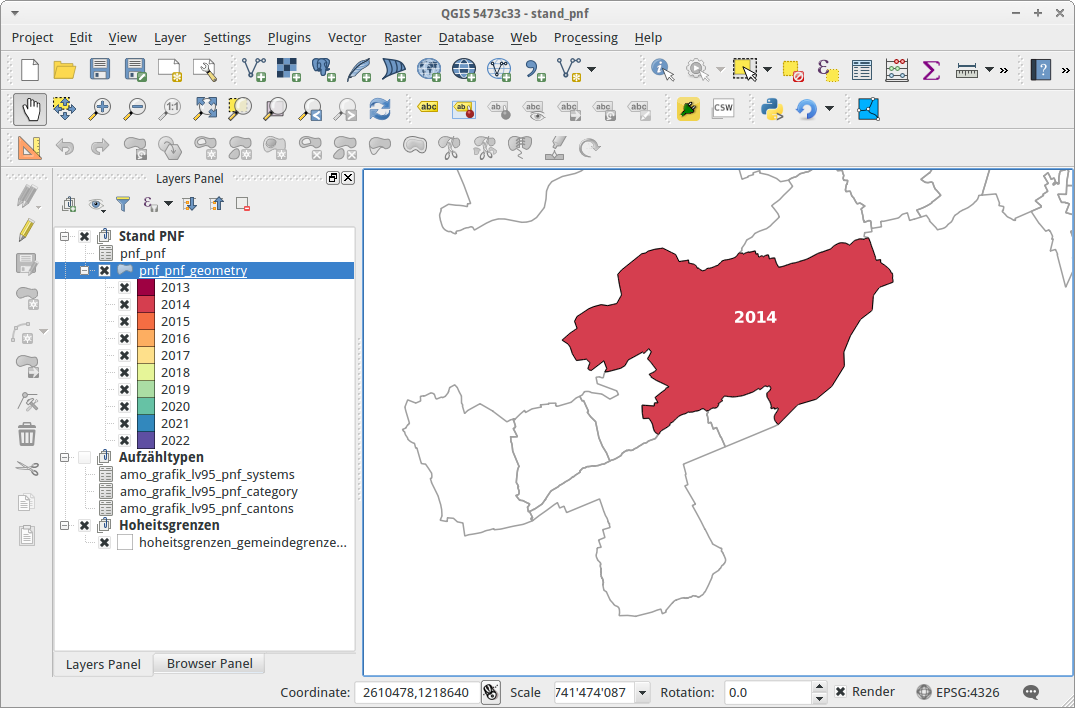Viewport: 1075px width, 708px height.
Task: Collapse the Stand PNF group
Action: (x=64, y=236)
